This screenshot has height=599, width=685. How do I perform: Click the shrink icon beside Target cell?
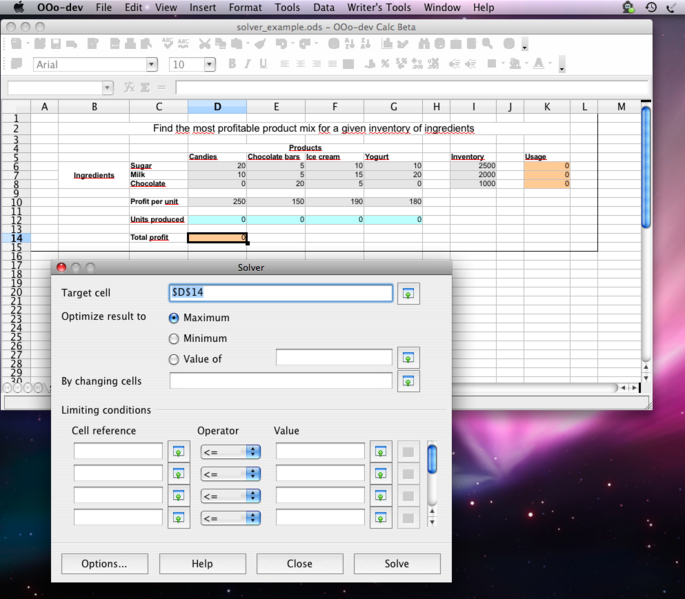tap(408, 293)
